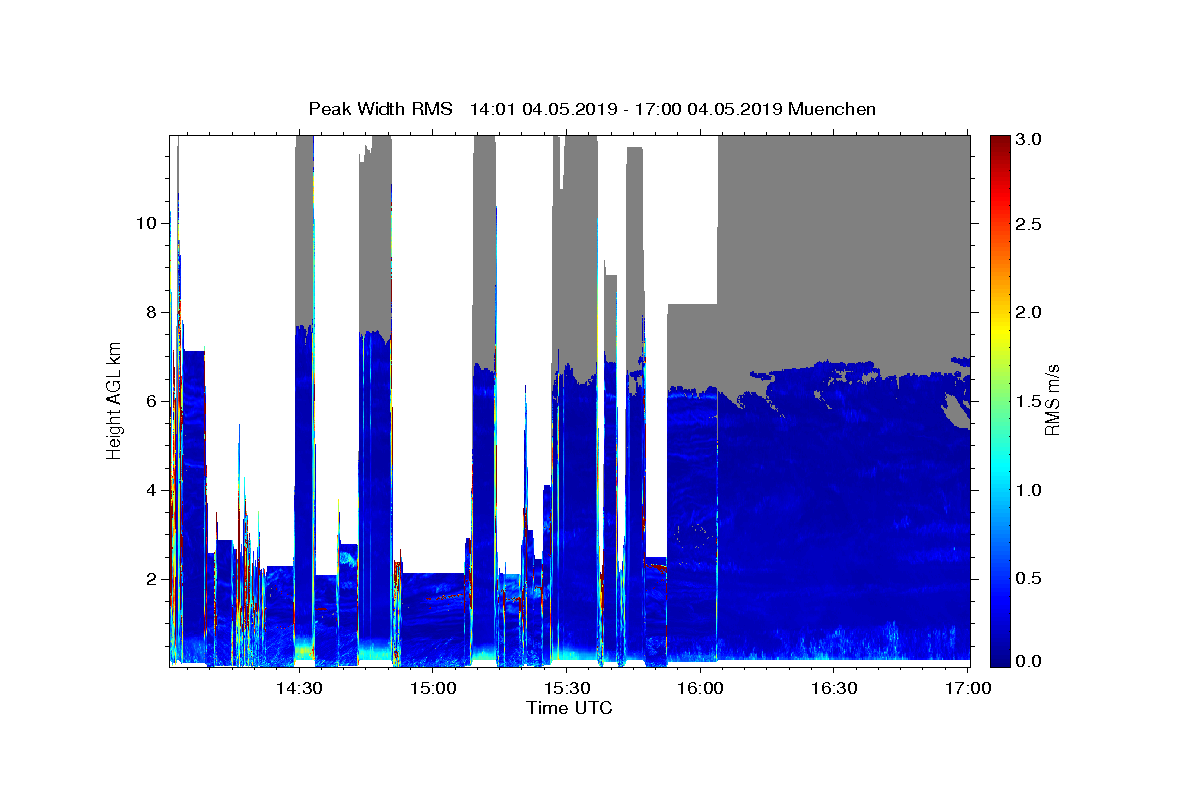Click the large gray no-data area after 16:00
Viewport: 1200px width, 800px height.
click(844, 250)
